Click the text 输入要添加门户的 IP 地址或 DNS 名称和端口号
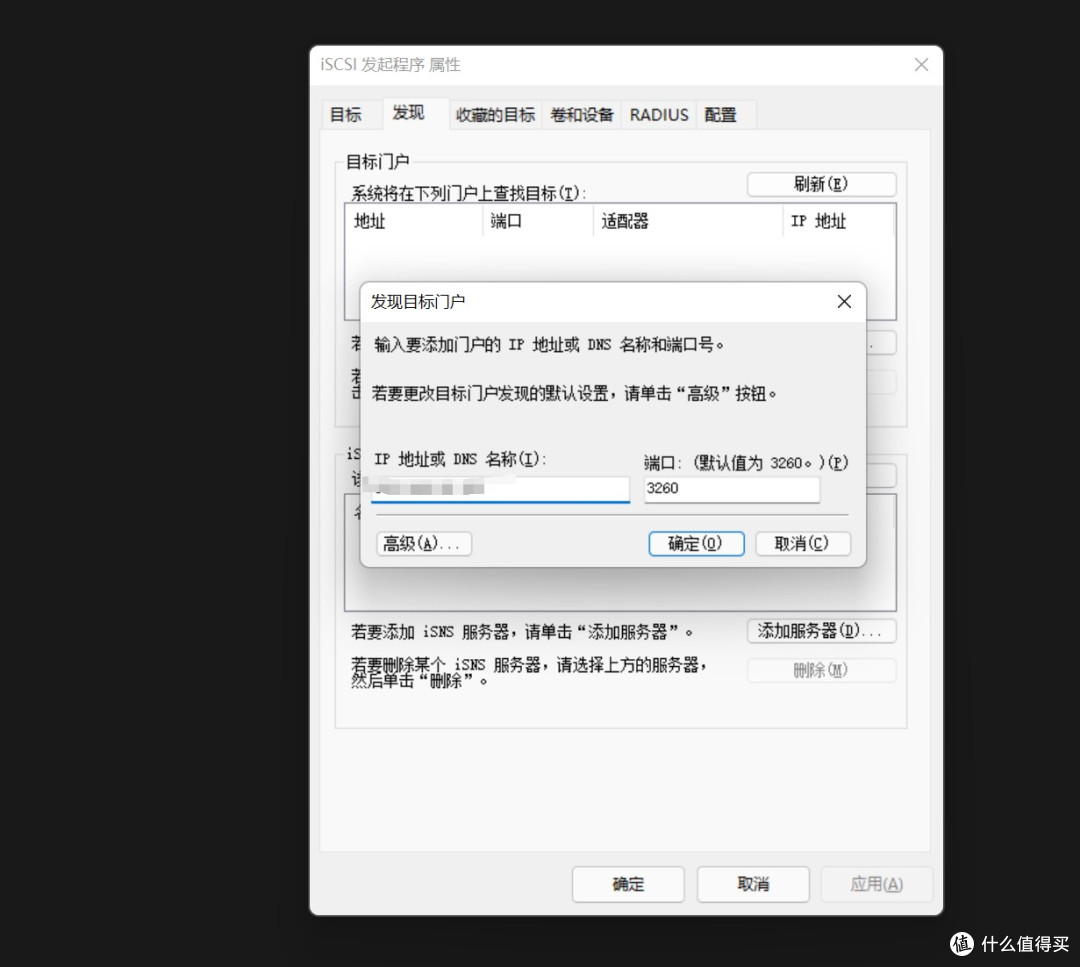Image resolution: width=1080 pixels, height=967 pixels. (x=548, y=344)
